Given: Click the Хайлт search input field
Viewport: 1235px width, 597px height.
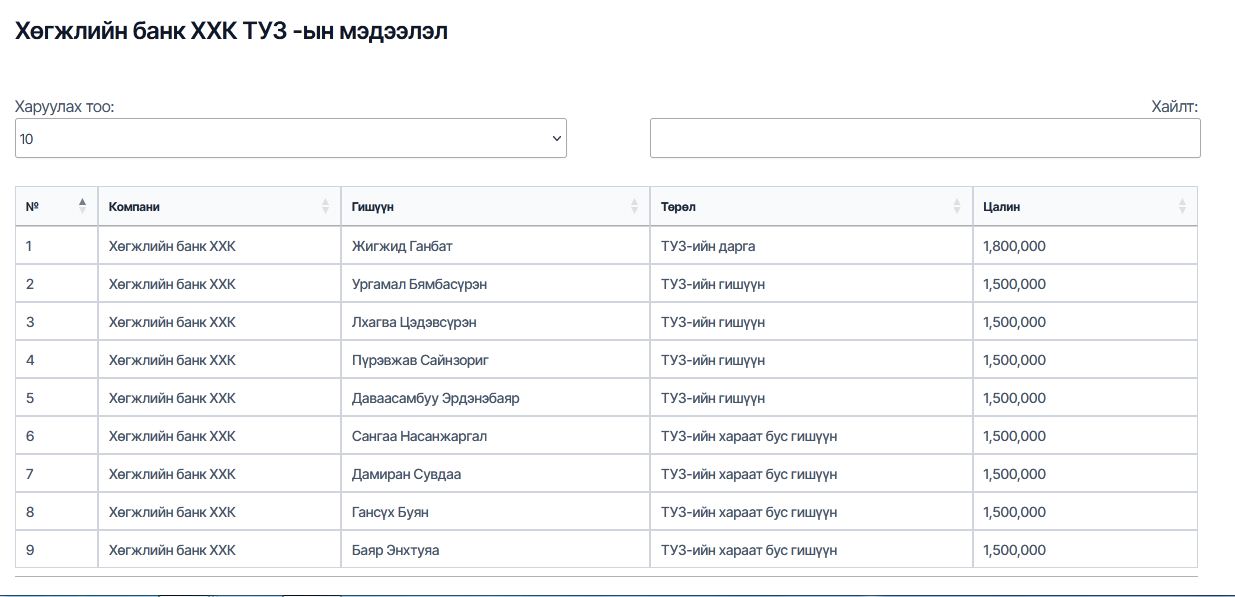Looking at the screenshot, I should 925,138.
